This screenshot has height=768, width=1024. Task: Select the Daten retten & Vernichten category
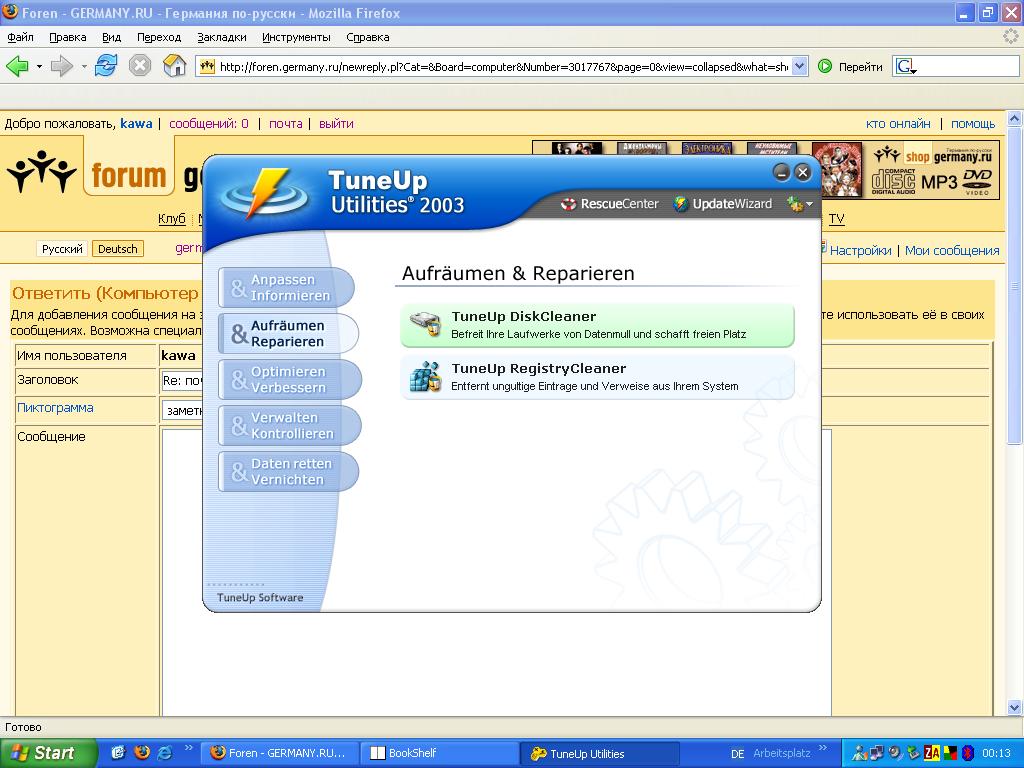click(288, 472)
